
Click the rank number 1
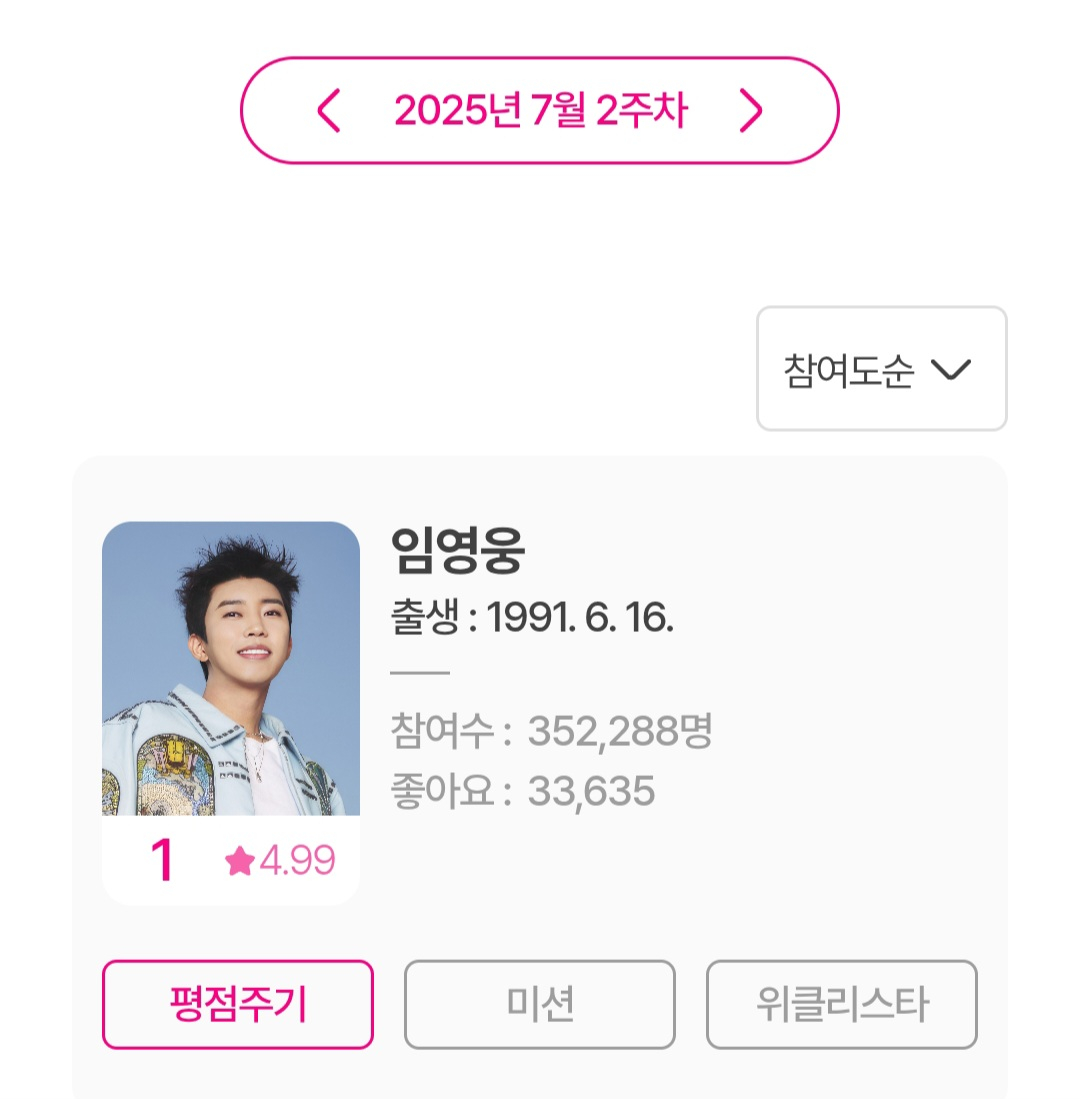pyautogui.click(x=162, y=861)
